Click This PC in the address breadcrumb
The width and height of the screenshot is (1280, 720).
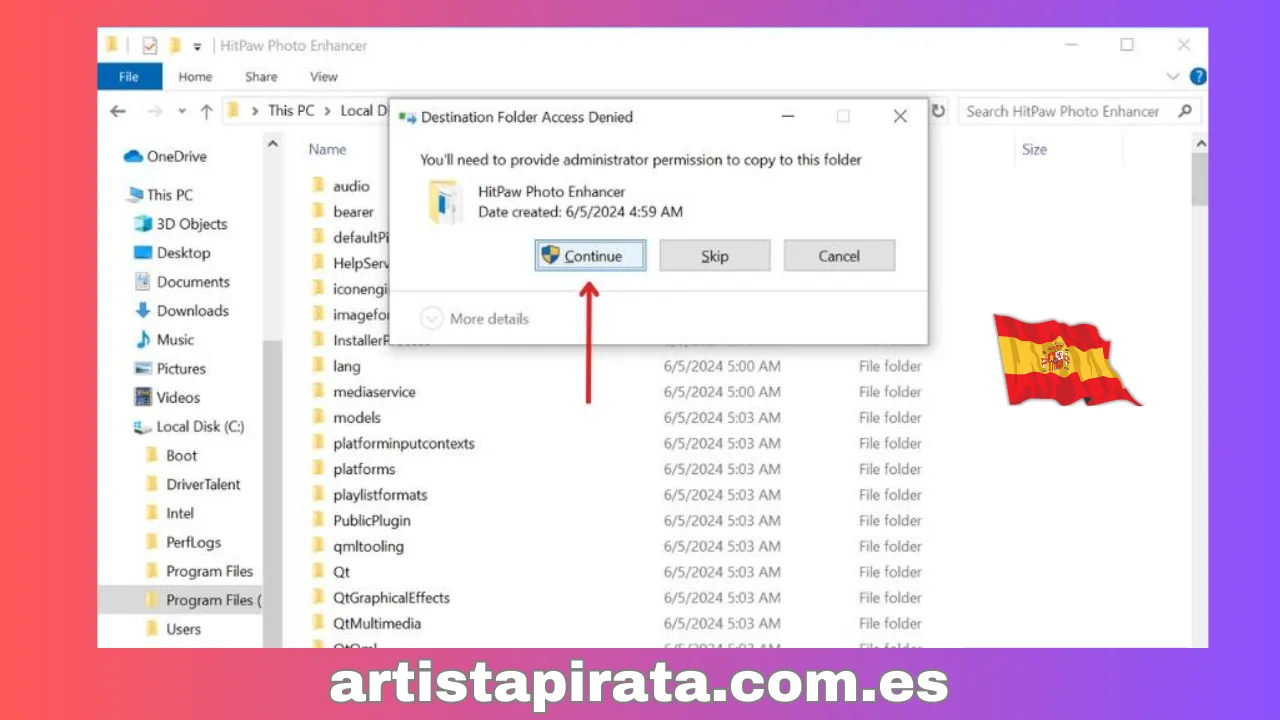click(291, 111)
